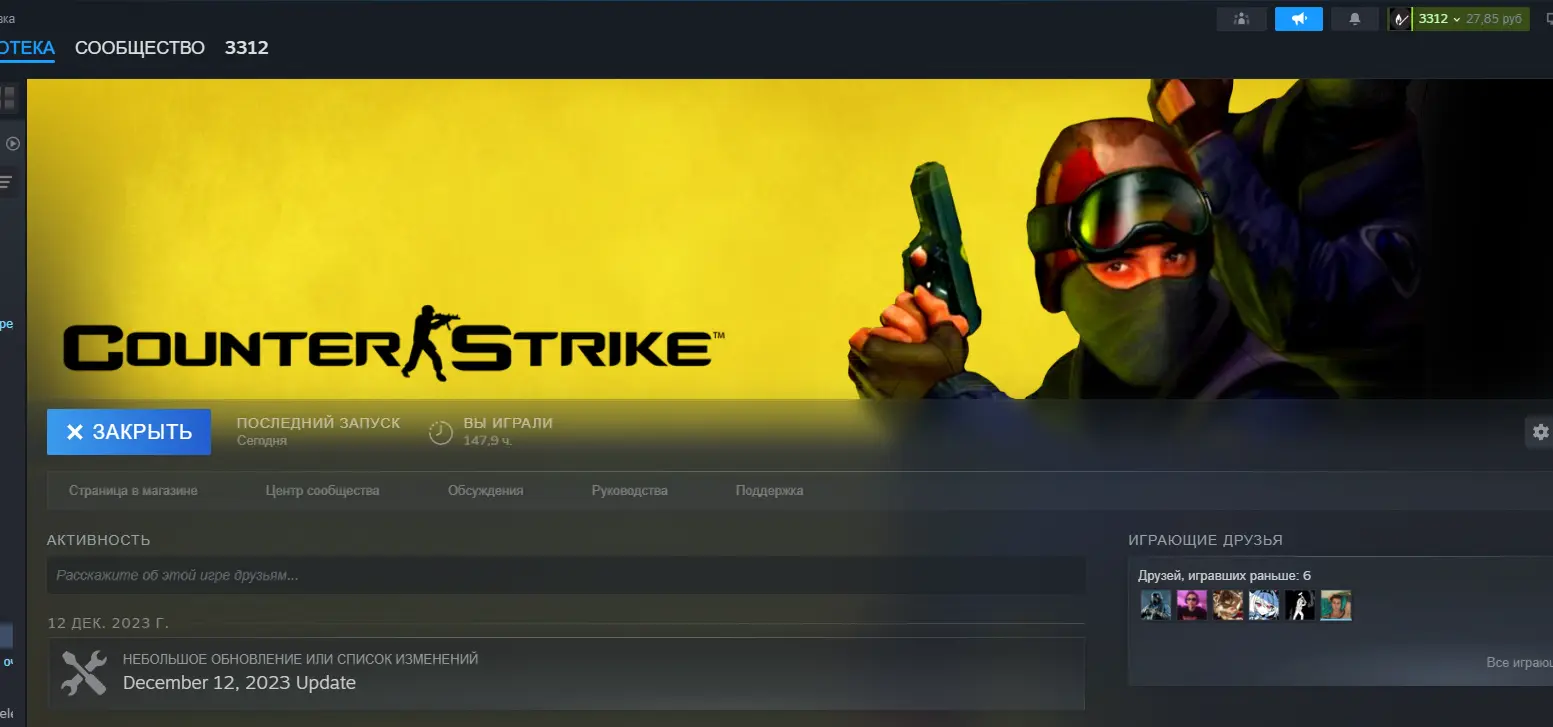Click the armored soldier friend avatar

click(x=1156, y=605)
